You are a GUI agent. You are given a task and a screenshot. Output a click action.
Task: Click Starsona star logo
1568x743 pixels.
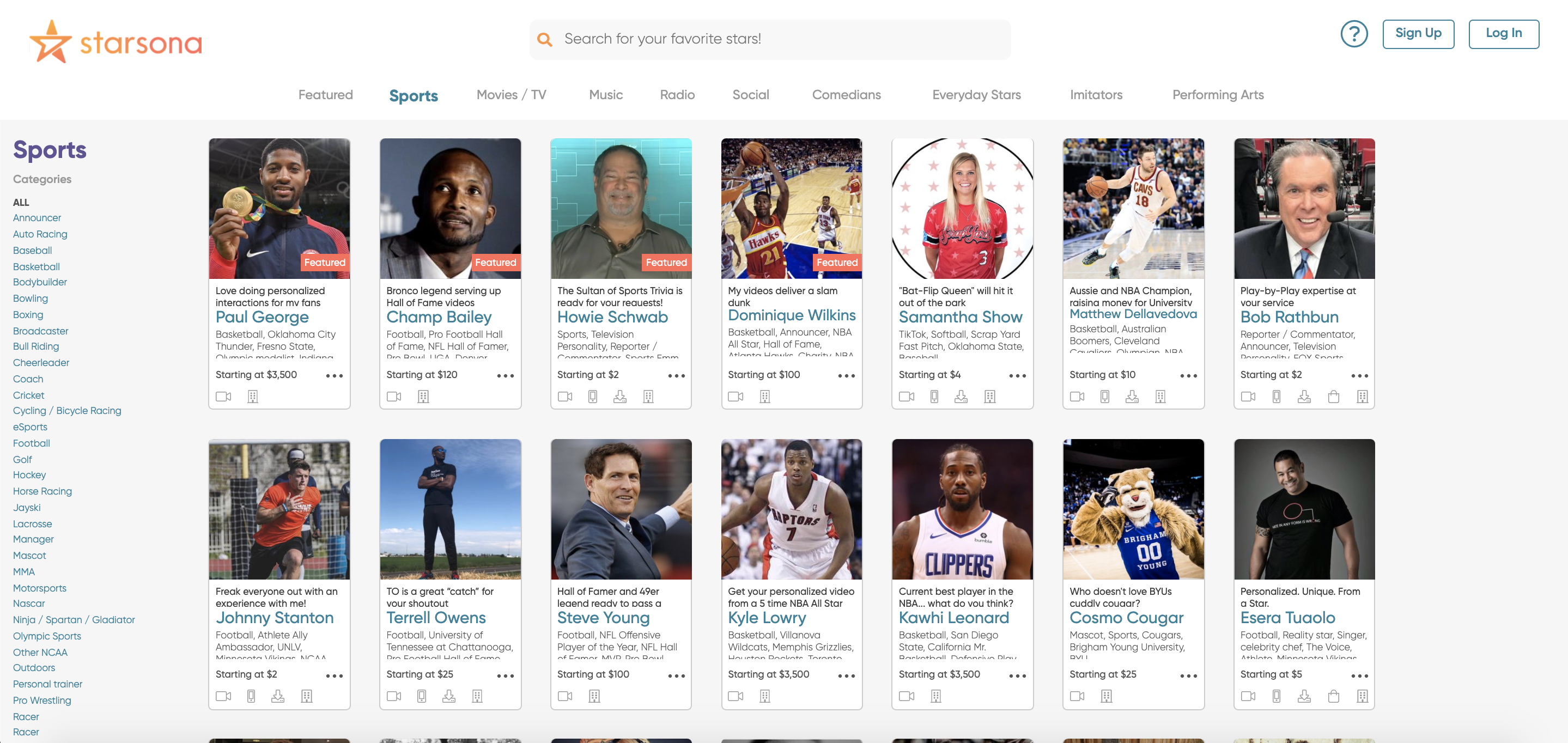[x=51, y=42]
